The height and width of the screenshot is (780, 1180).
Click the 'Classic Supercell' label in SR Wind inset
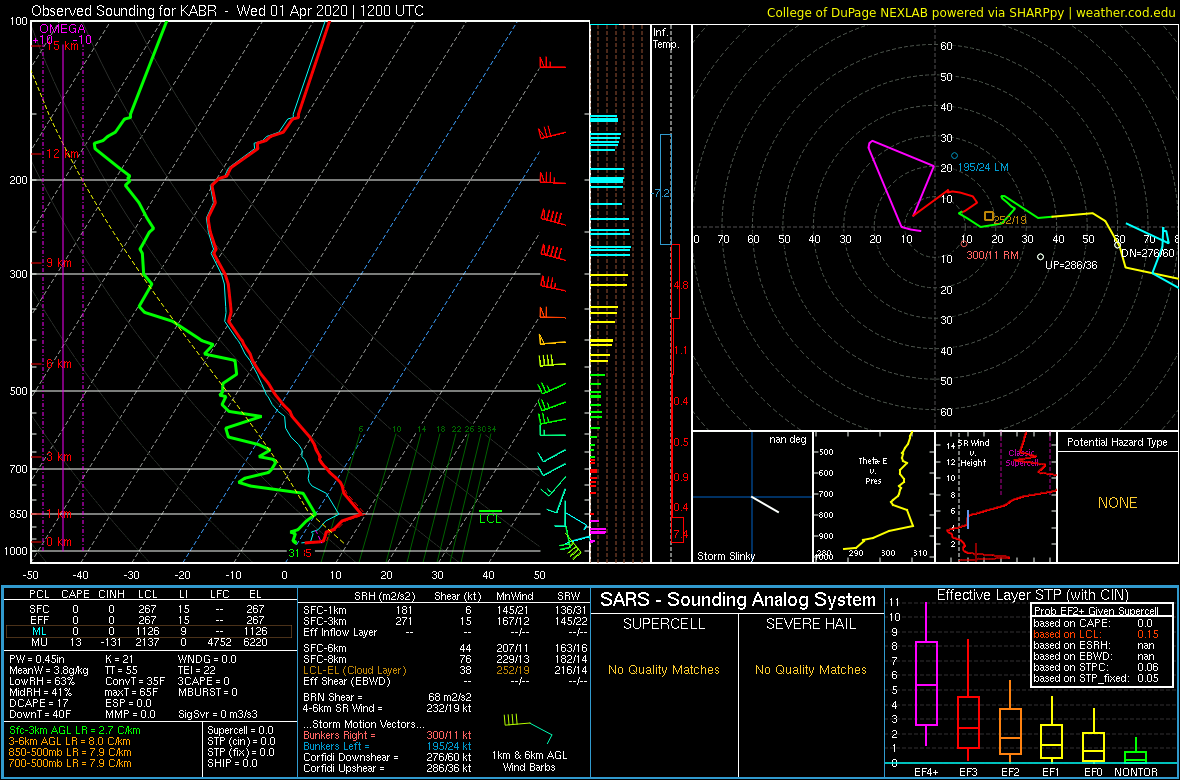(1022, 456)
